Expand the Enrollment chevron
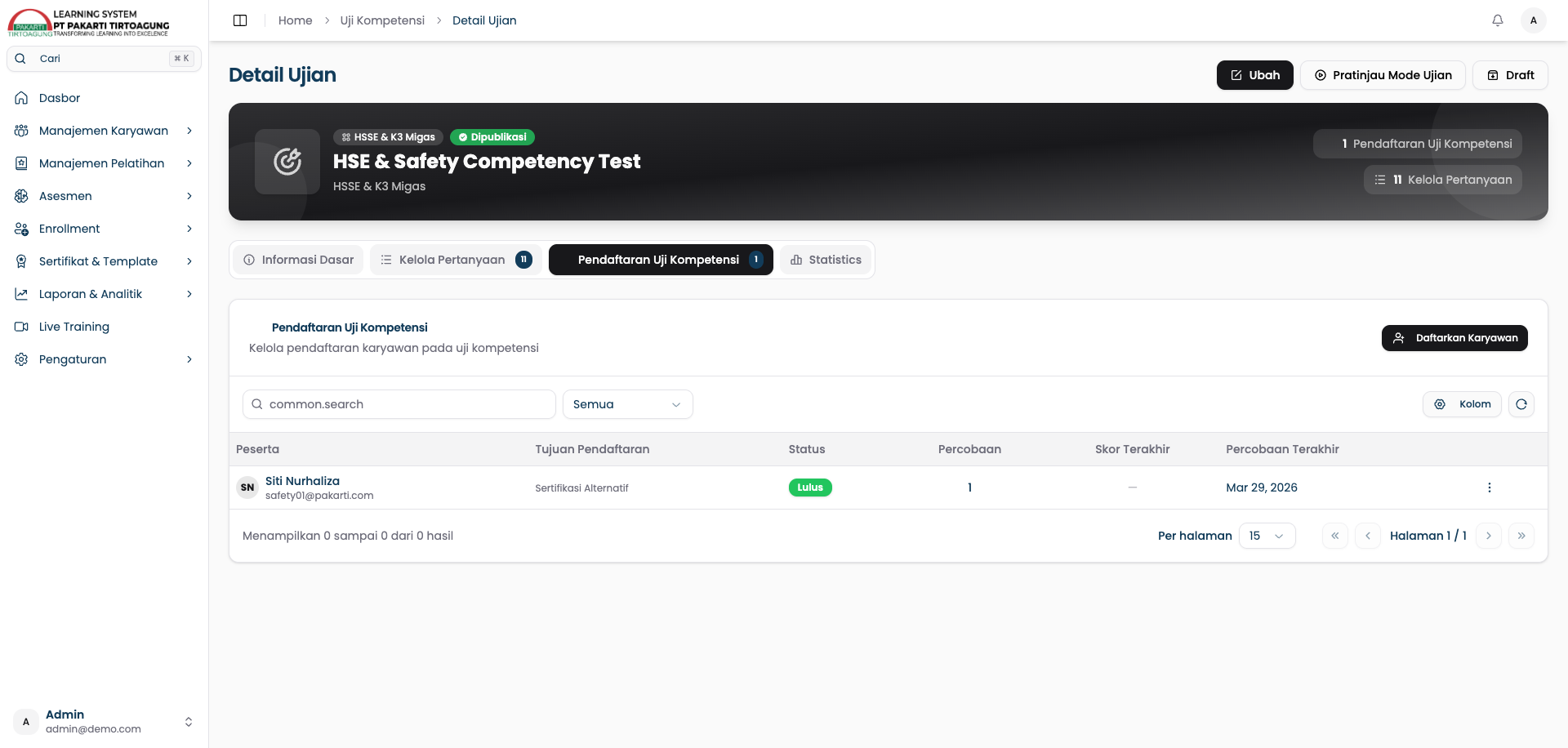 [x=189, y=229]
